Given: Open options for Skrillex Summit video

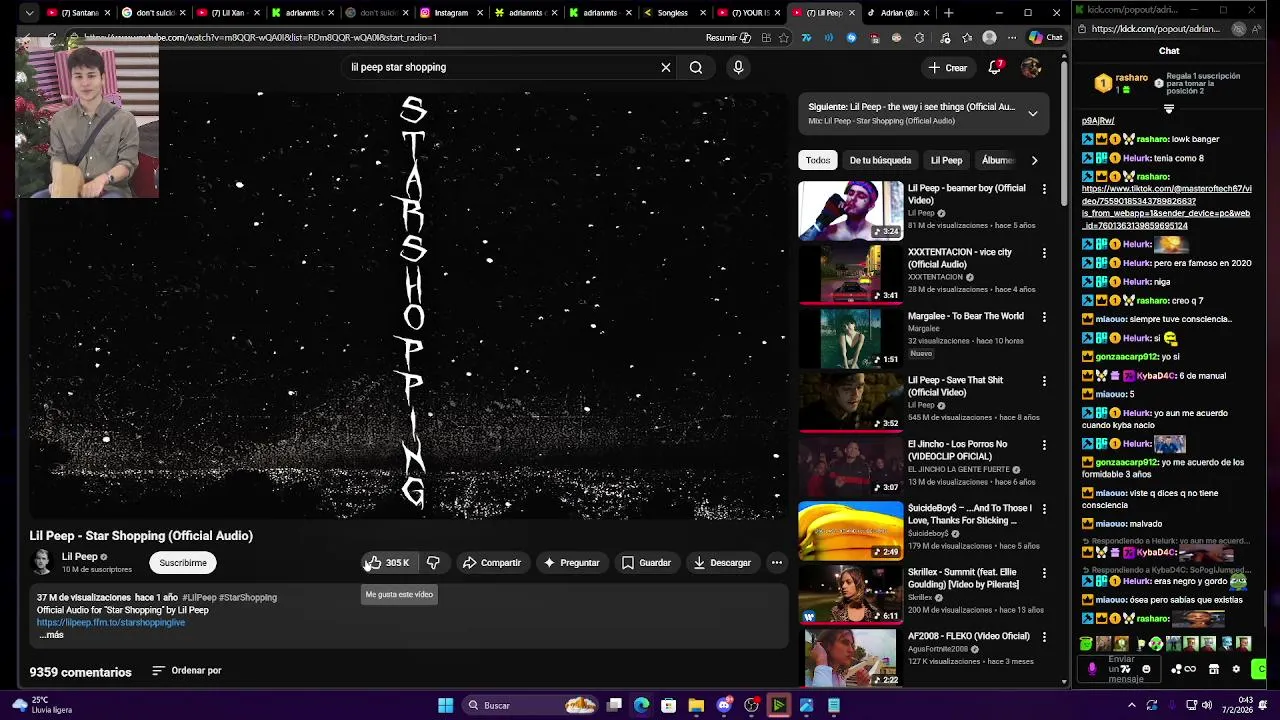Looking at the screenshot, I should point(1044,573).
